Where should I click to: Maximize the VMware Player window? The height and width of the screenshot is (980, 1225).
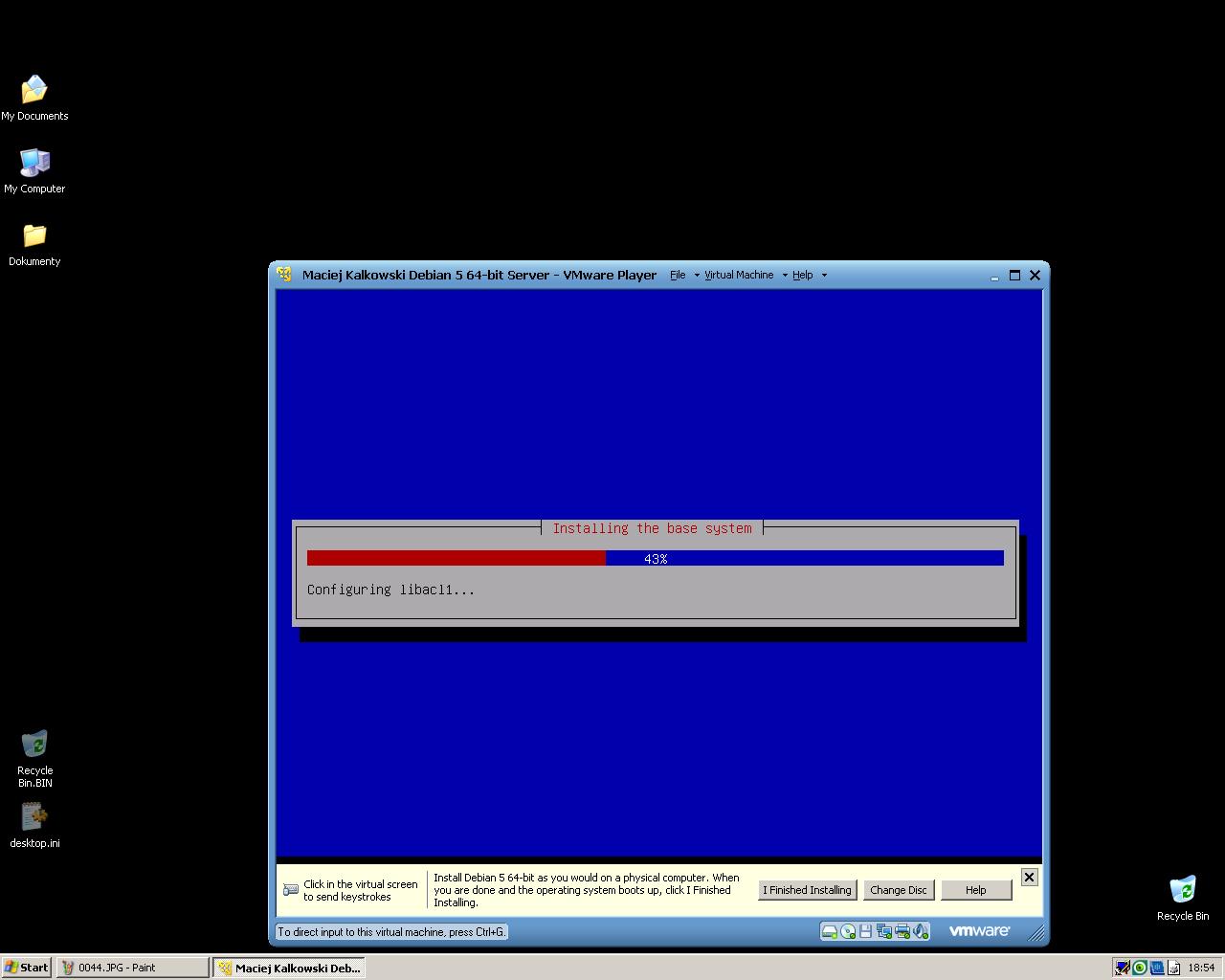1014,276
